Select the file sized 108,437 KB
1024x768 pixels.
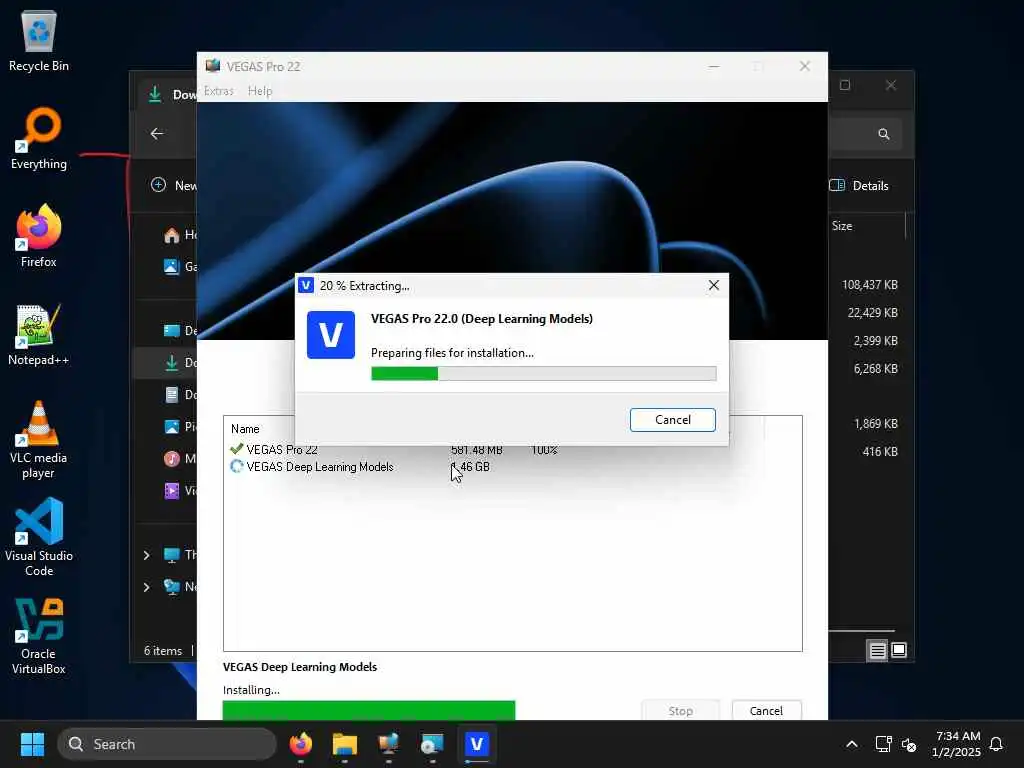(870, 285)
